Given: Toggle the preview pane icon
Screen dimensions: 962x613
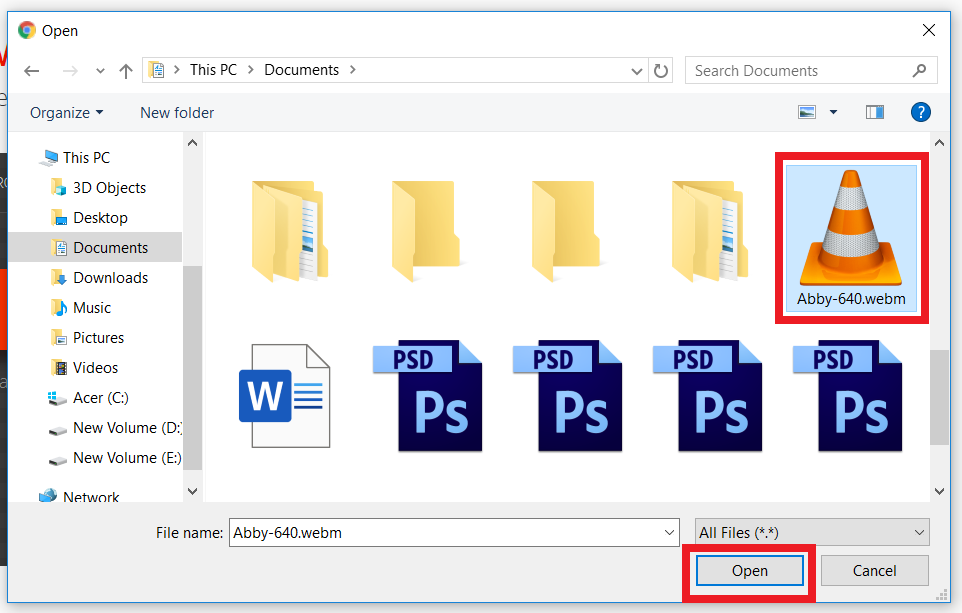Looking at the screenshot, I should click(875, 112).
